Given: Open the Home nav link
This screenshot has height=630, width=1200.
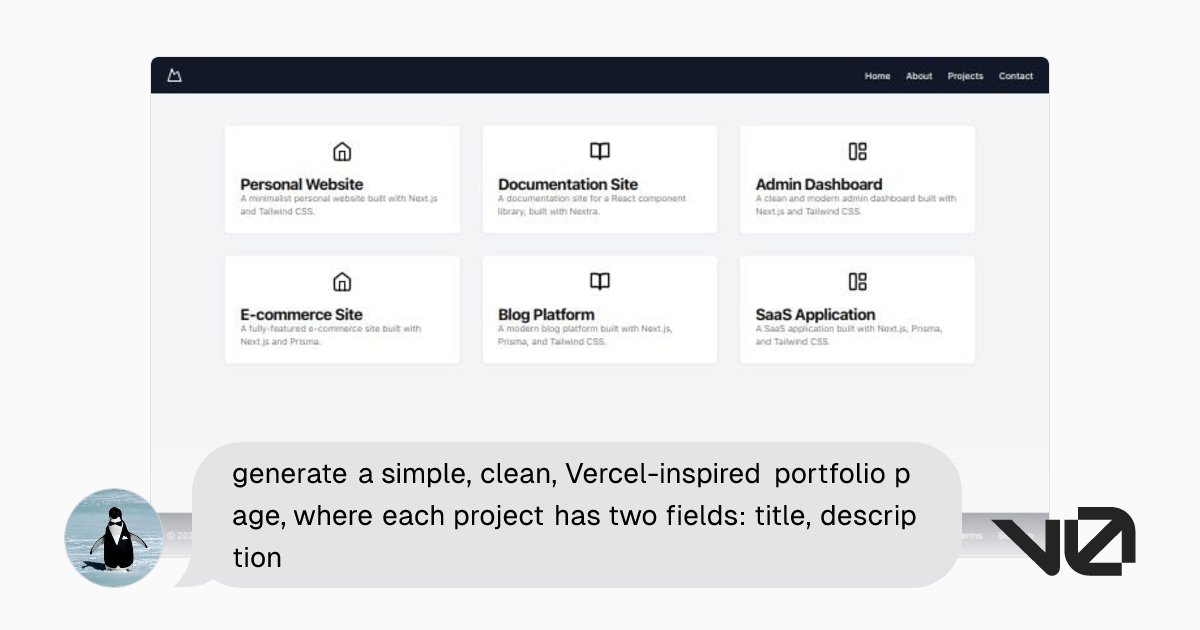Looking at the screenshot, I should click(877, 76).
